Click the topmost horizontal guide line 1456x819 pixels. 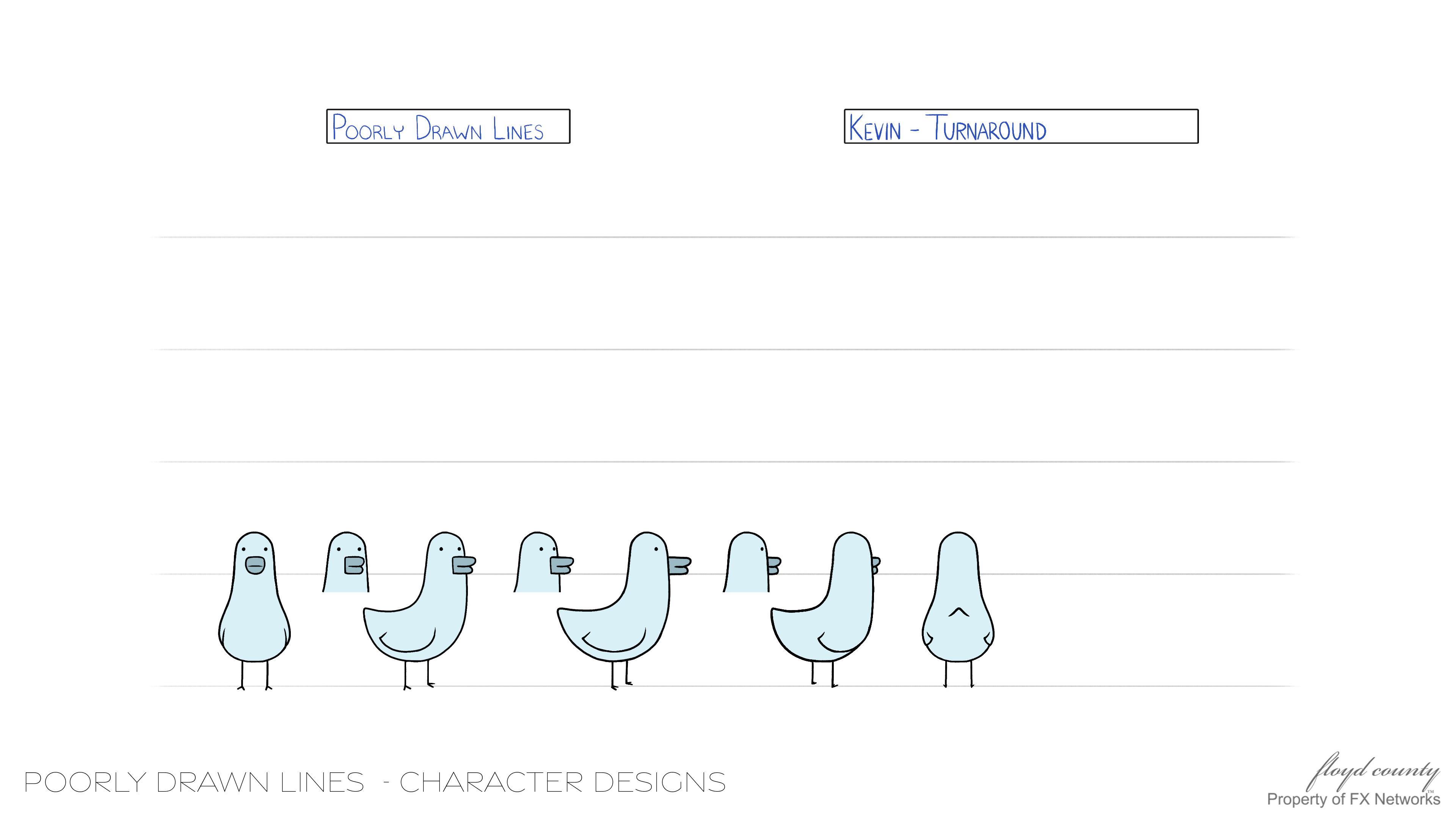tap(723, 237)
